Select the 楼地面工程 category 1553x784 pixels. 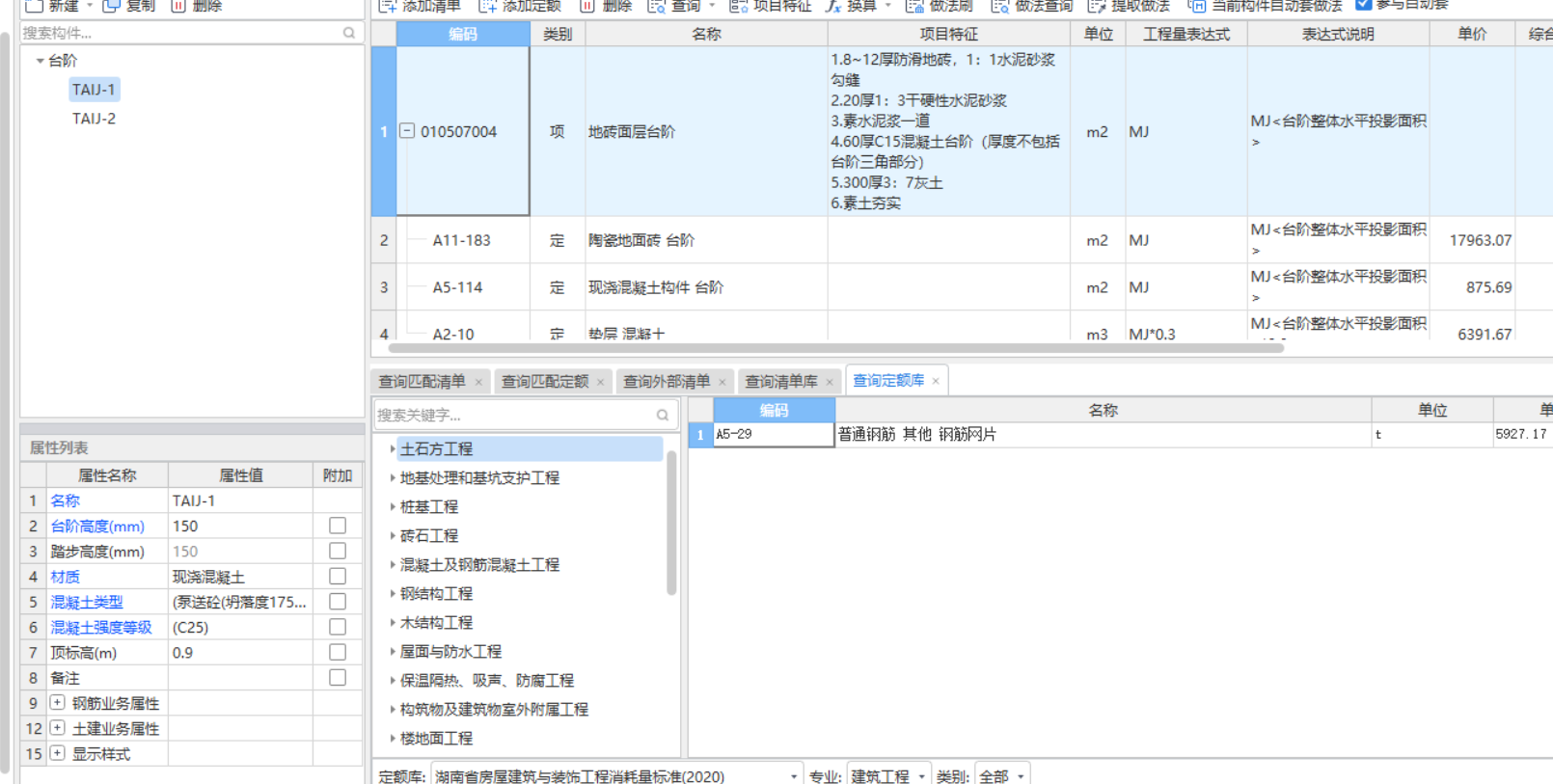(436, 739)
